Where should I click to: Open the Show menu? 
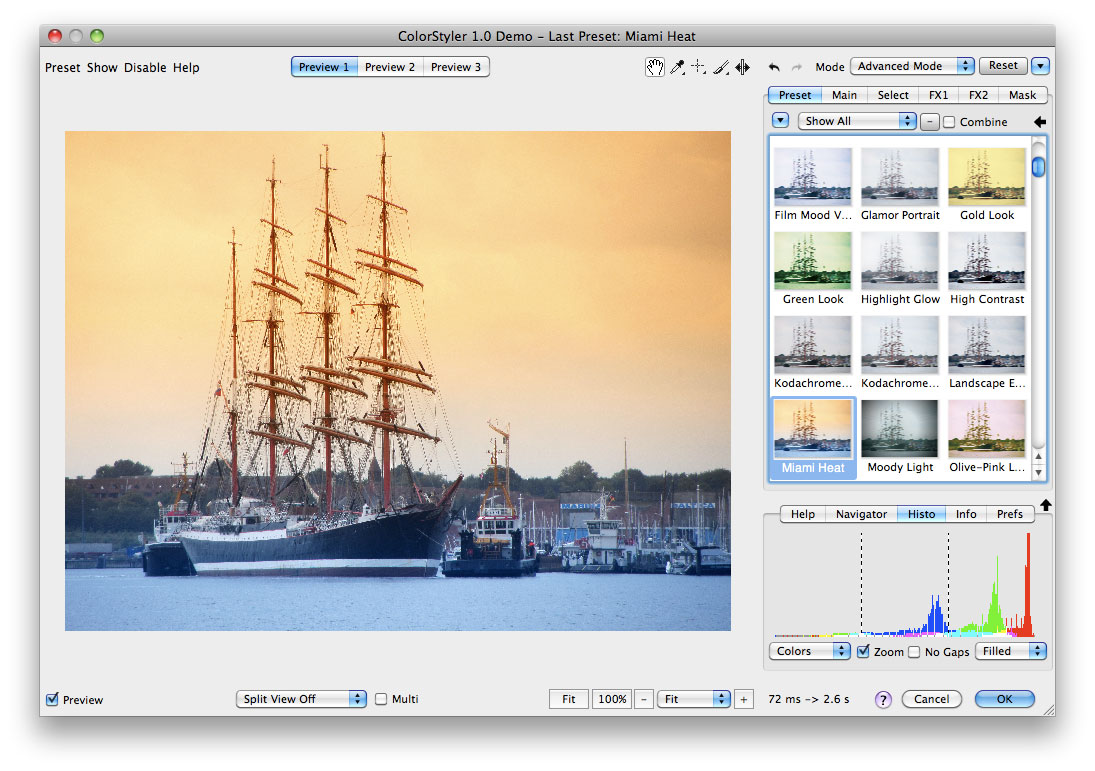(102, 68)
